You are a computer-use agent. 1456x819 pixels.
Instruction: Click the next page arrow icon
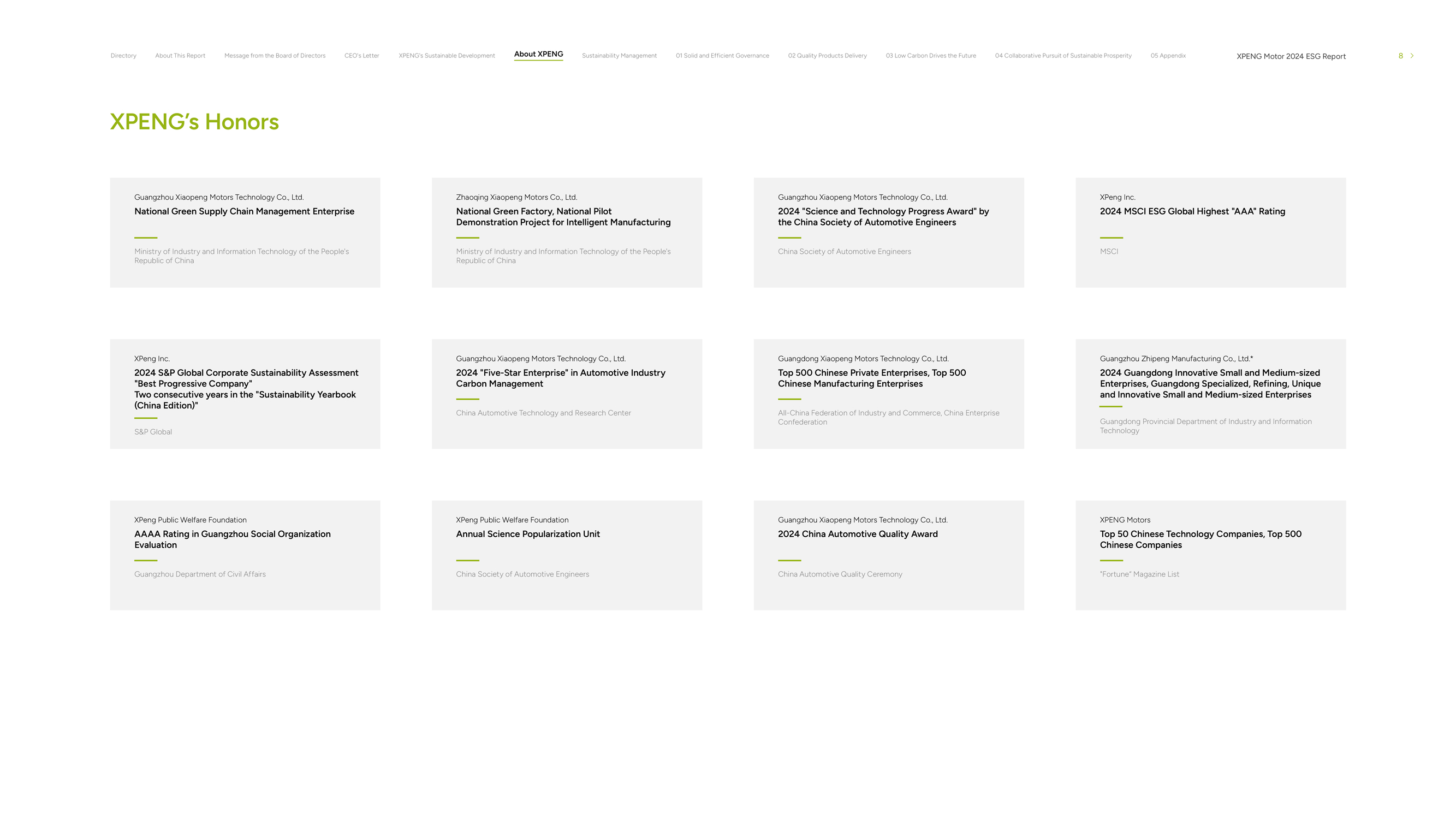[x=1412, y=55]
